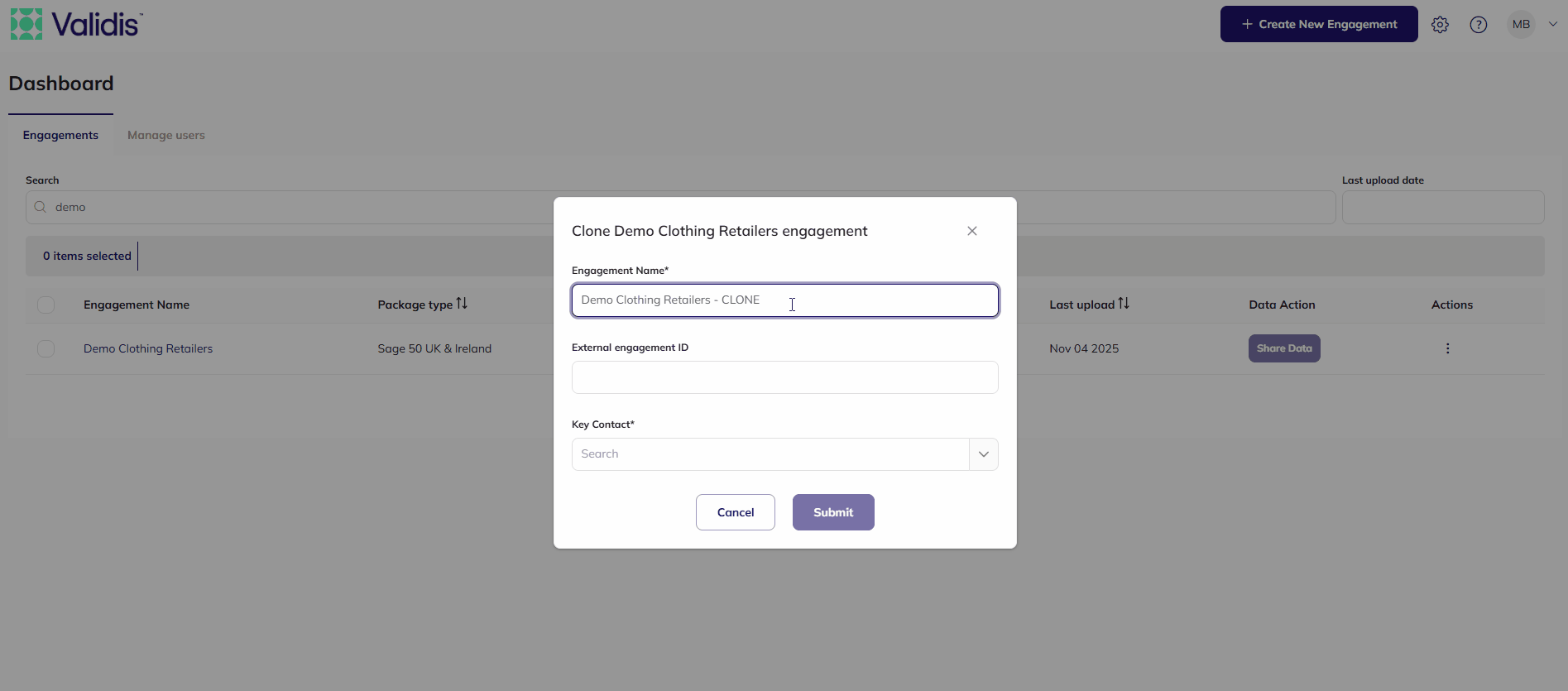The image size is (1568, 691).
Task: Focus the Engagement Name input field
Action: pyautogui.click(x=784, y=300)
